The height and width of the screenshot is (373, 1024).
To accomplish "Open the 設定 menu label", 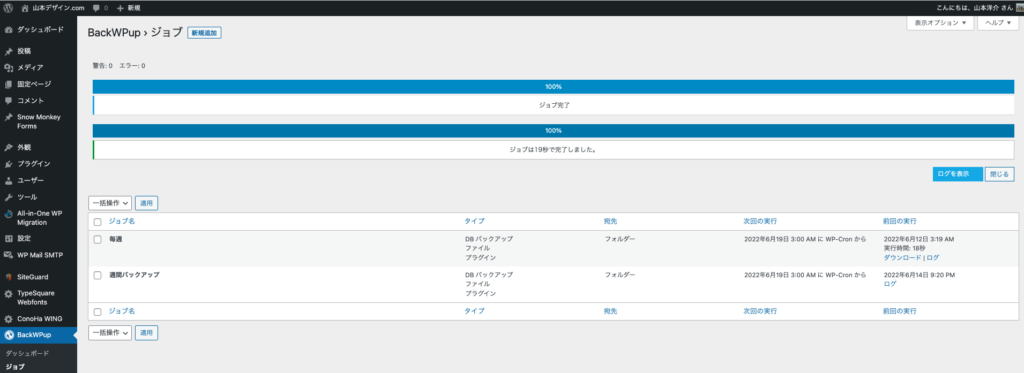I will pos(24,238).
